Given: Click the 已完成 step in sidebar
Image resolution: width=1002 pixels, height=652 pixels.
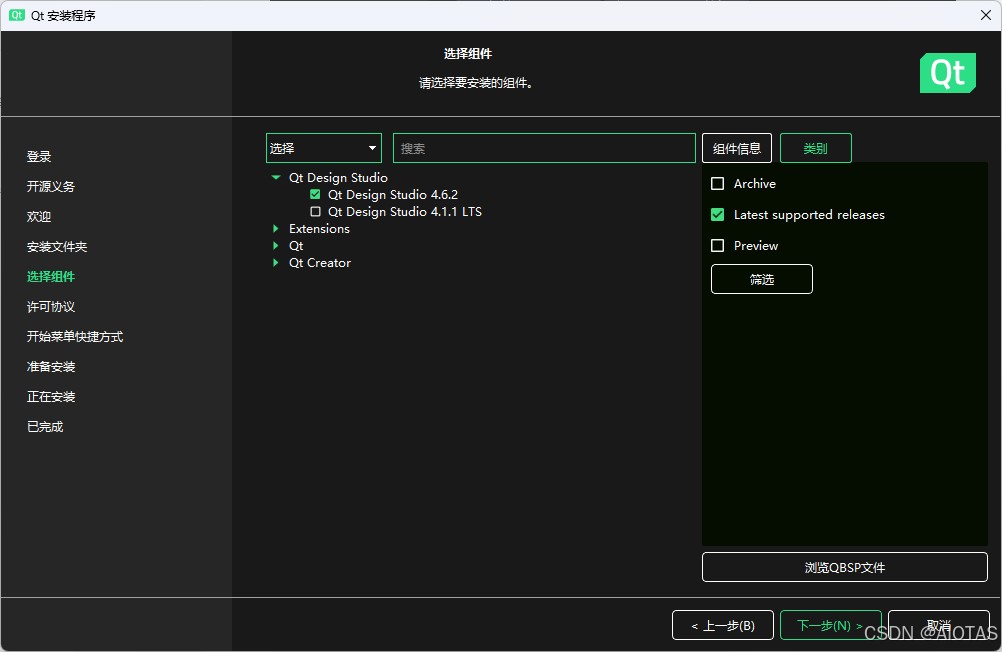Looking at the screenshot, I should (x=45, y=427).
